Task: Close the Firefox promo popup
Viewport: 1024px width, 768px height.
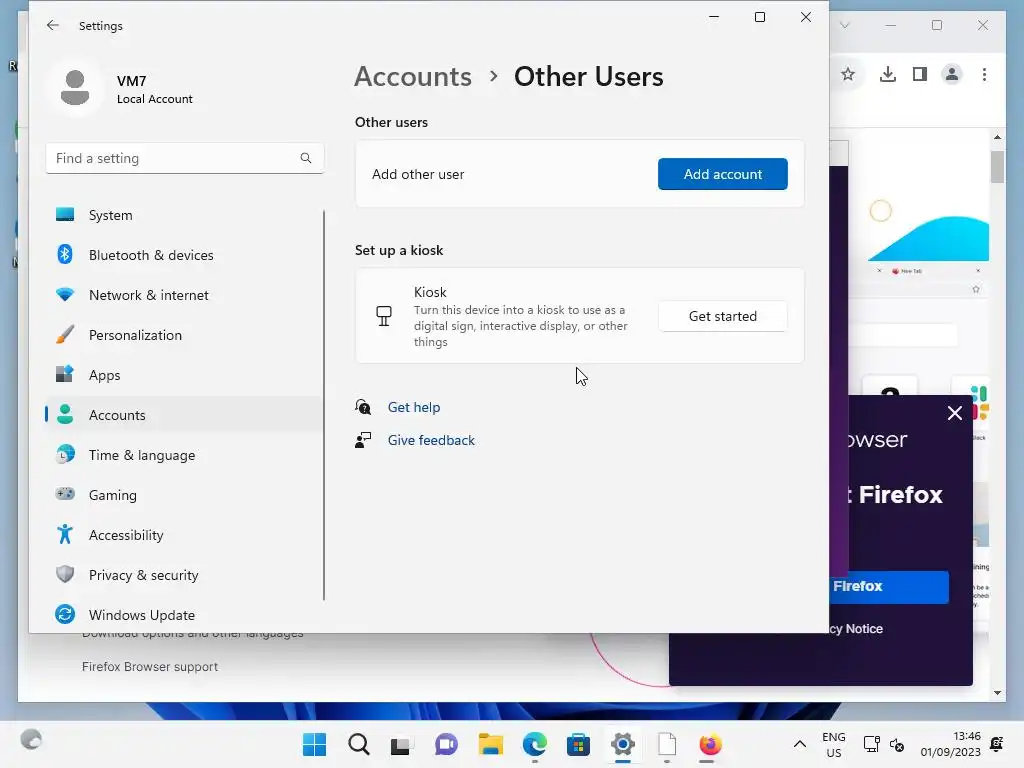Action: tap(955, 413)
